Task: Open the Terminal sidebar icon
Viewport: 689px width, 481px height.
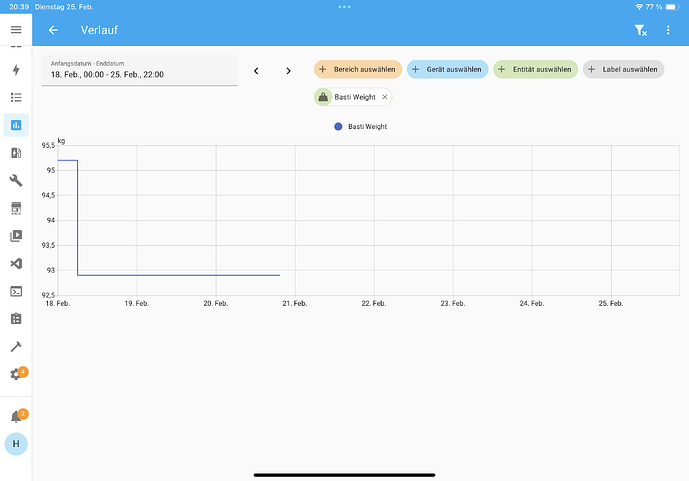Action: 16,291
